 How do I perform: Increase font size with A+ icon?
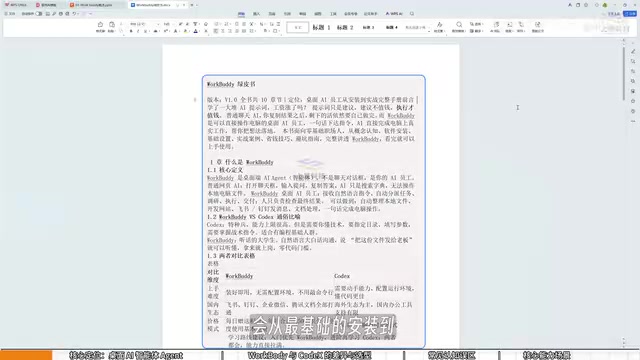click(180, 24)
